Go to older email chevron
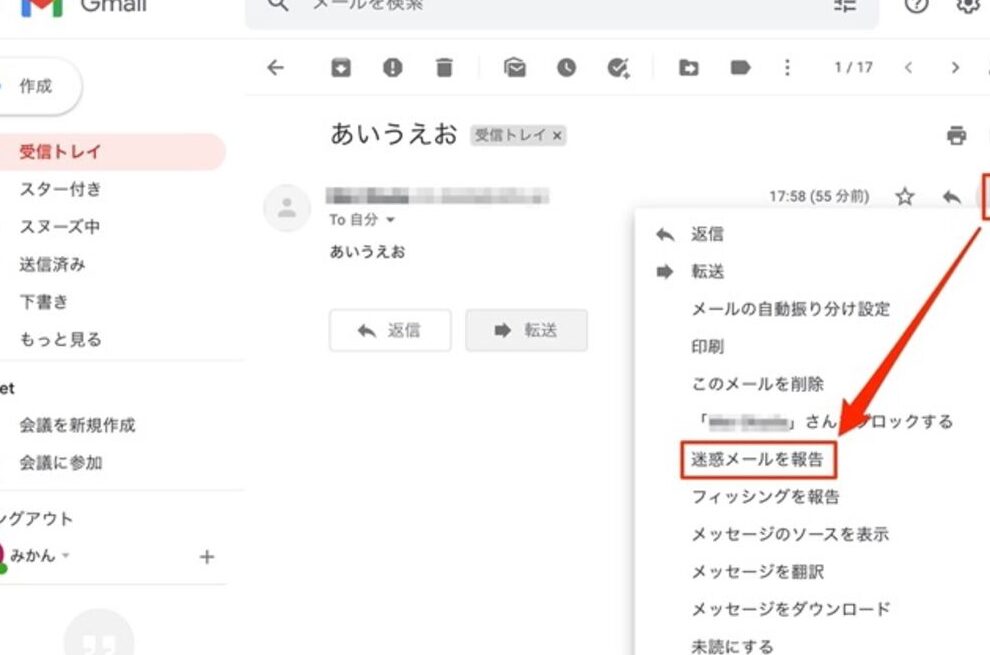This screenshot has height=655, width=990. point(955,68)
